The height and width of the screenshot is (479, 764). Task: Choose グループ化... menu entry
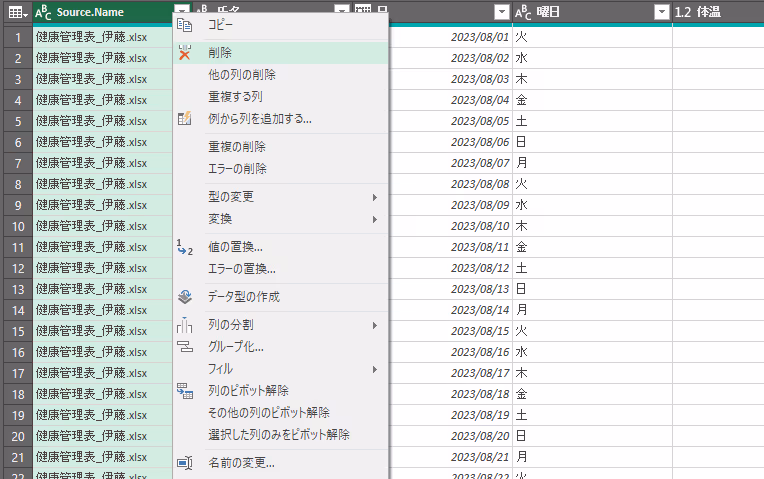tap(281, 347)
